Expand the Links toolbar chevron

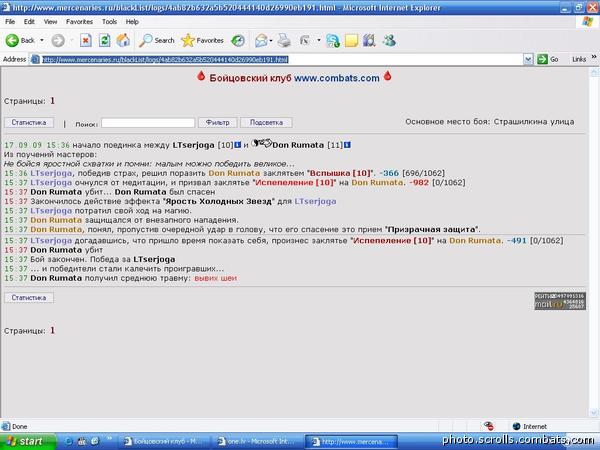point(594,57)
